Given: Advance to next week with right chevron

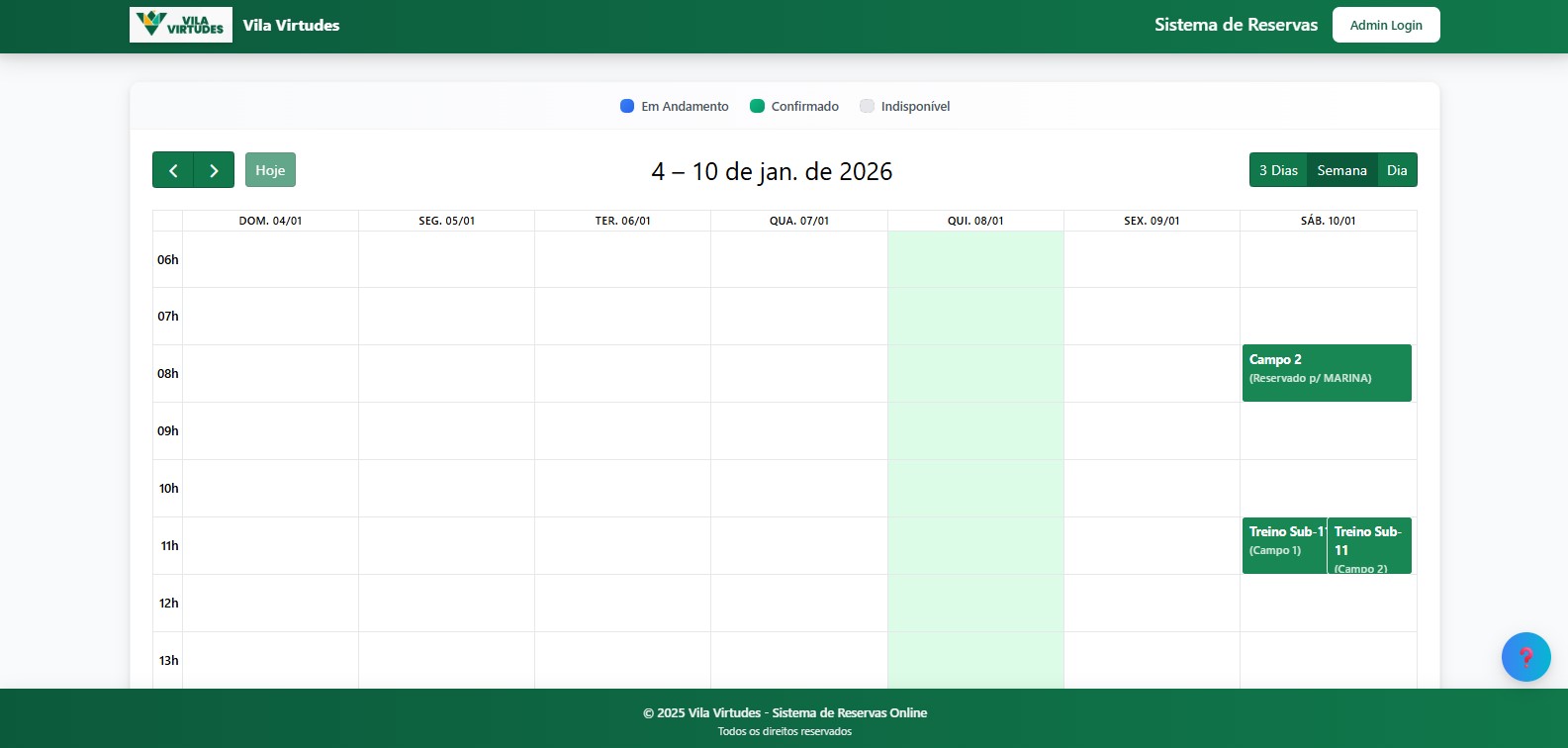Looking at the screenshot, I should pyautogui.click(x=214, y=170).
